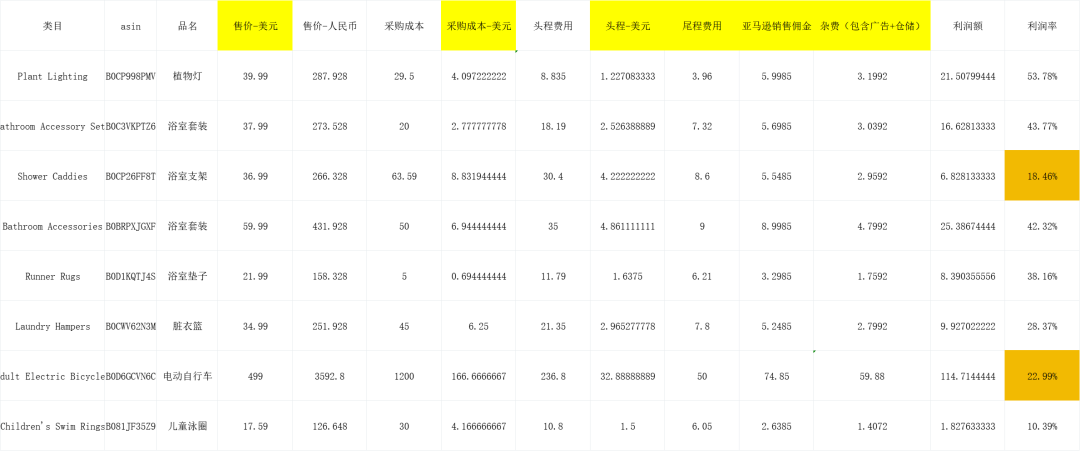Select the 头程-美元 header cell

[627, 25]
